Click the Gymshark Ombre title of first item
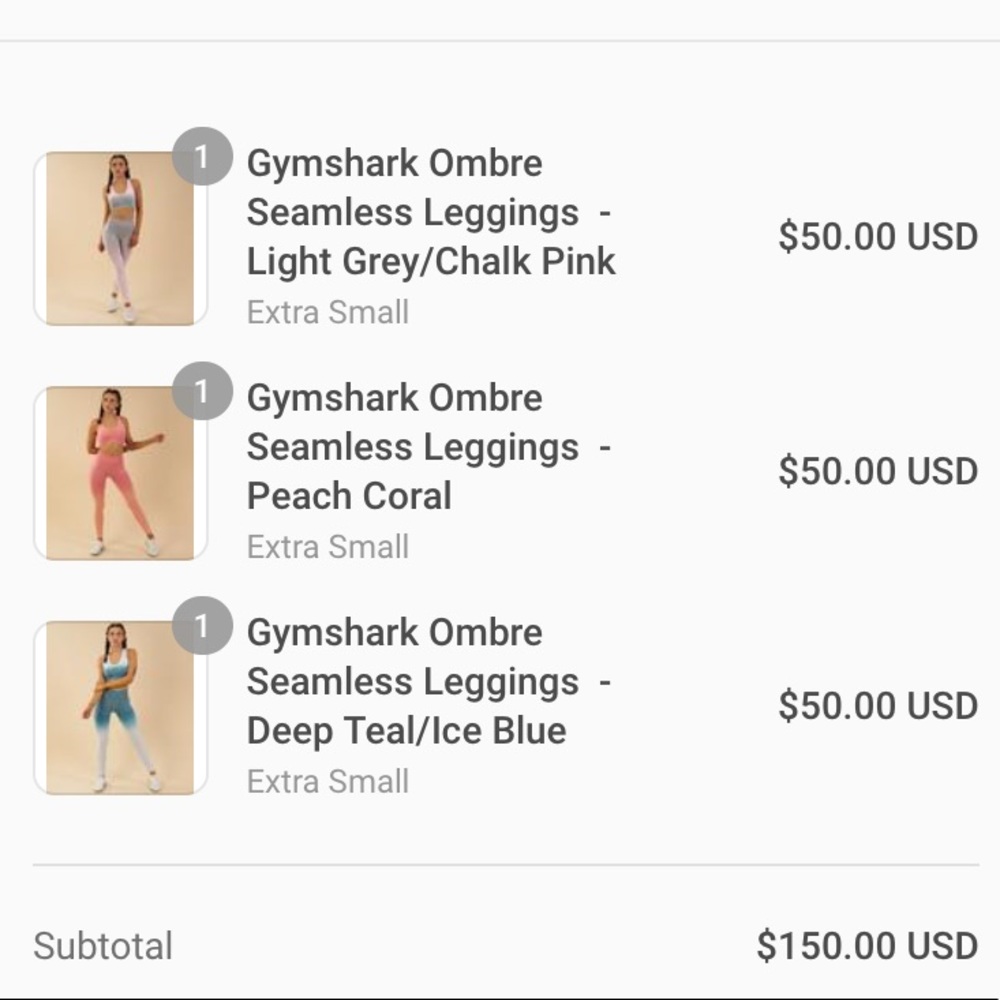Image resolution: width=1000 pixels, height=1000 pixels. pyautogui.click(x=395, y=163)
